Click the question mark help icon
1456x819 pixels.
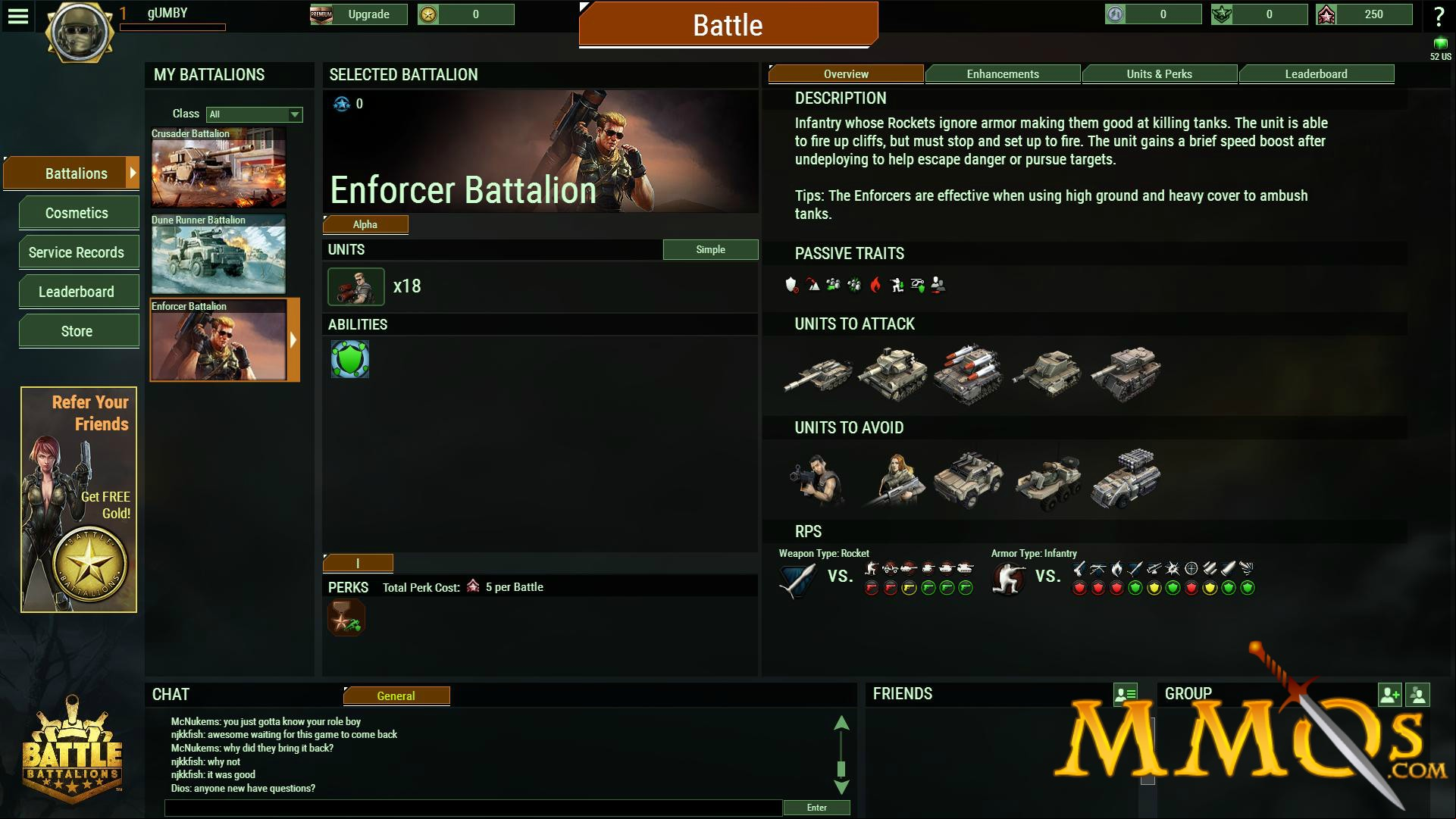point(1439,17)
